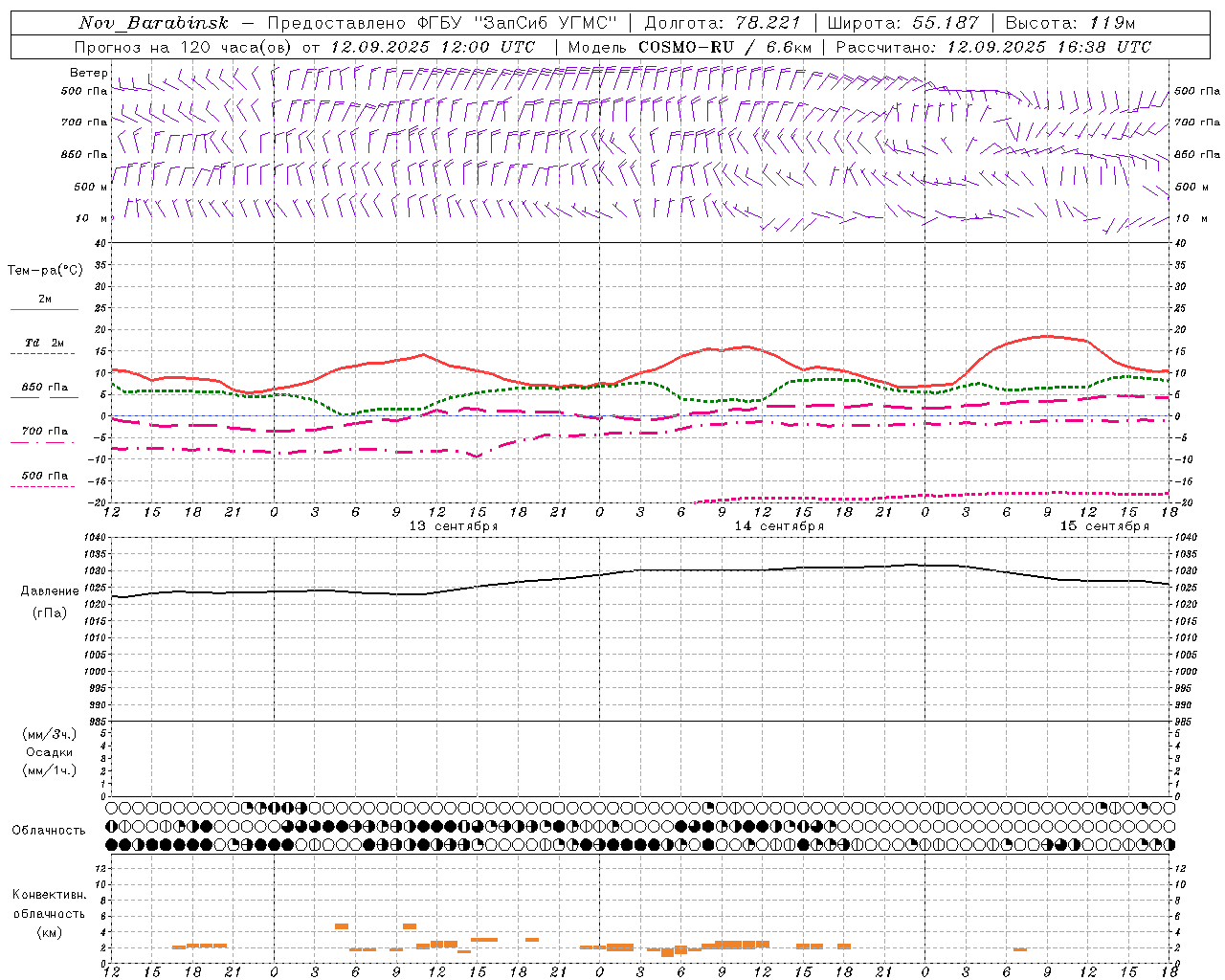This screenshot has height=980, width=1225.
Task: Click the (мм/3ч.) precipitation unit label
Action: coord(50,734)
